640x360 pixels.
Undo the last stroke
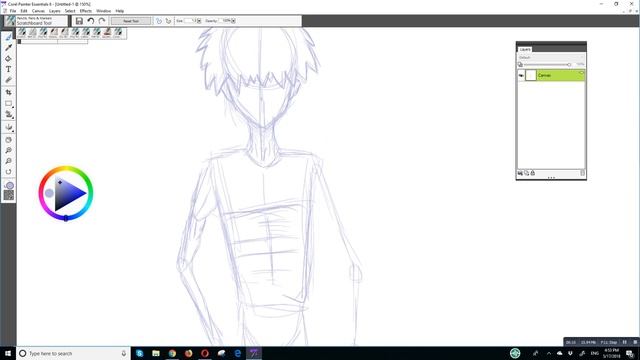[x=91, y=21]
